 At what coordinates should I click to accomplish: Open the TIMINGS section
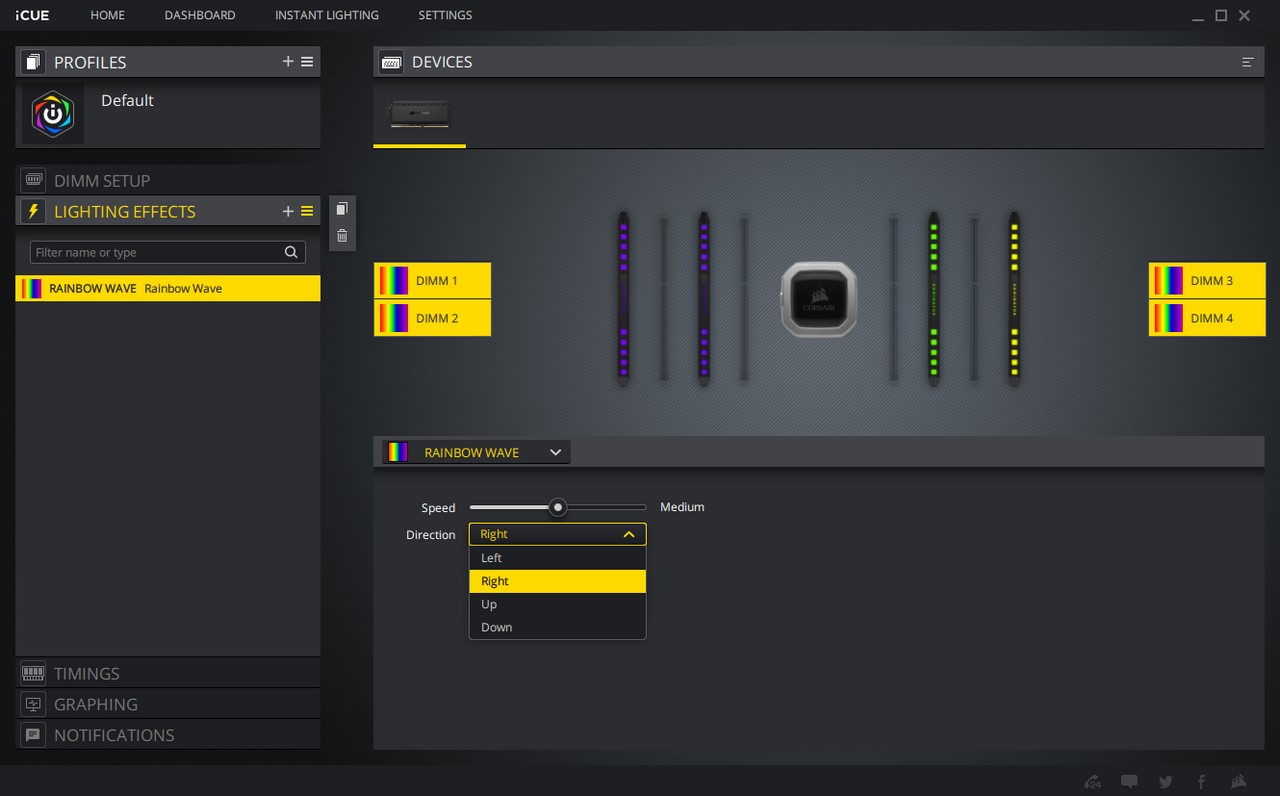click(168, 673)
